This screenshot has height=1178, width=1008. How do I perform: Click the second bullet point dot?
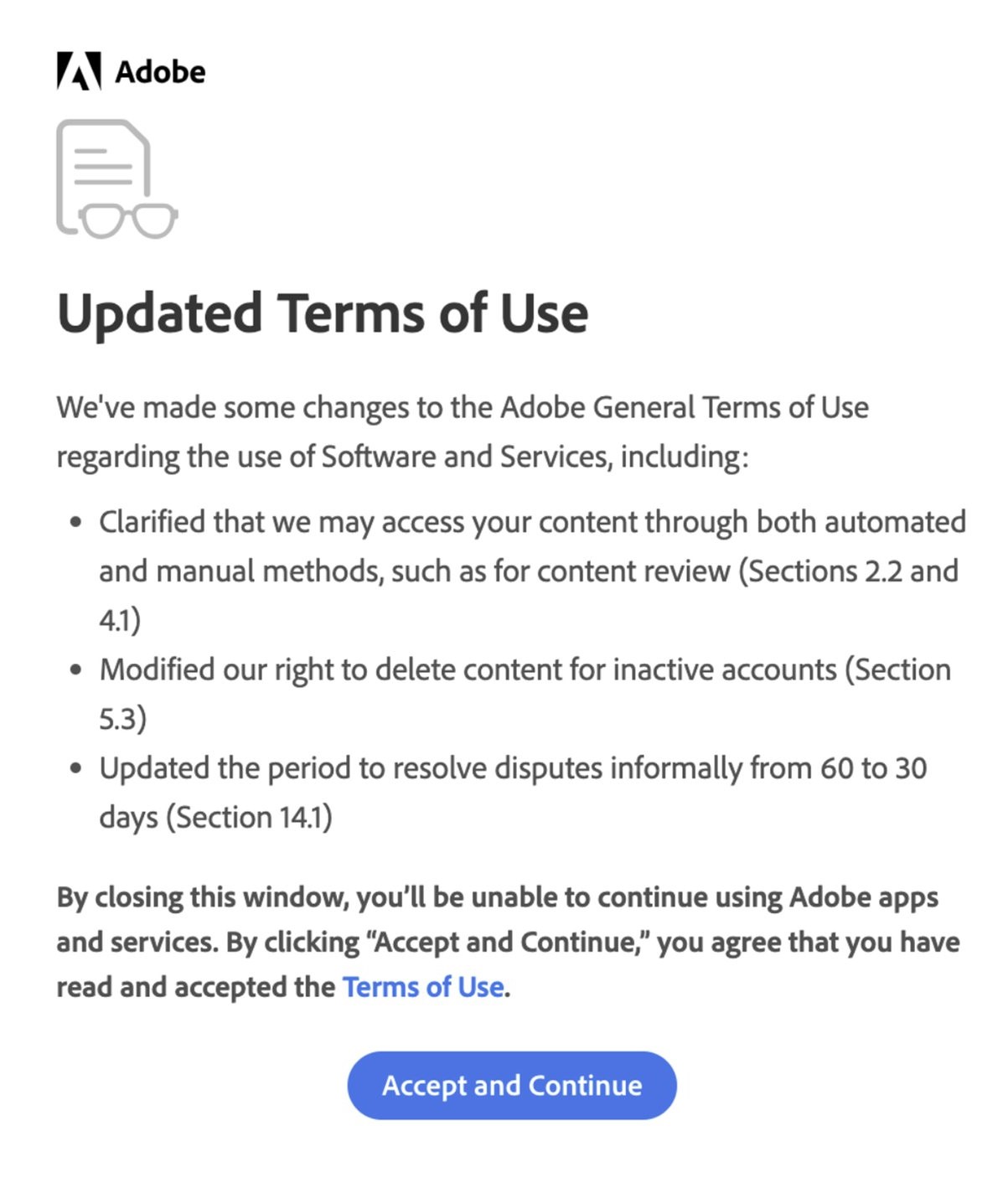click(x=77, y=670)
